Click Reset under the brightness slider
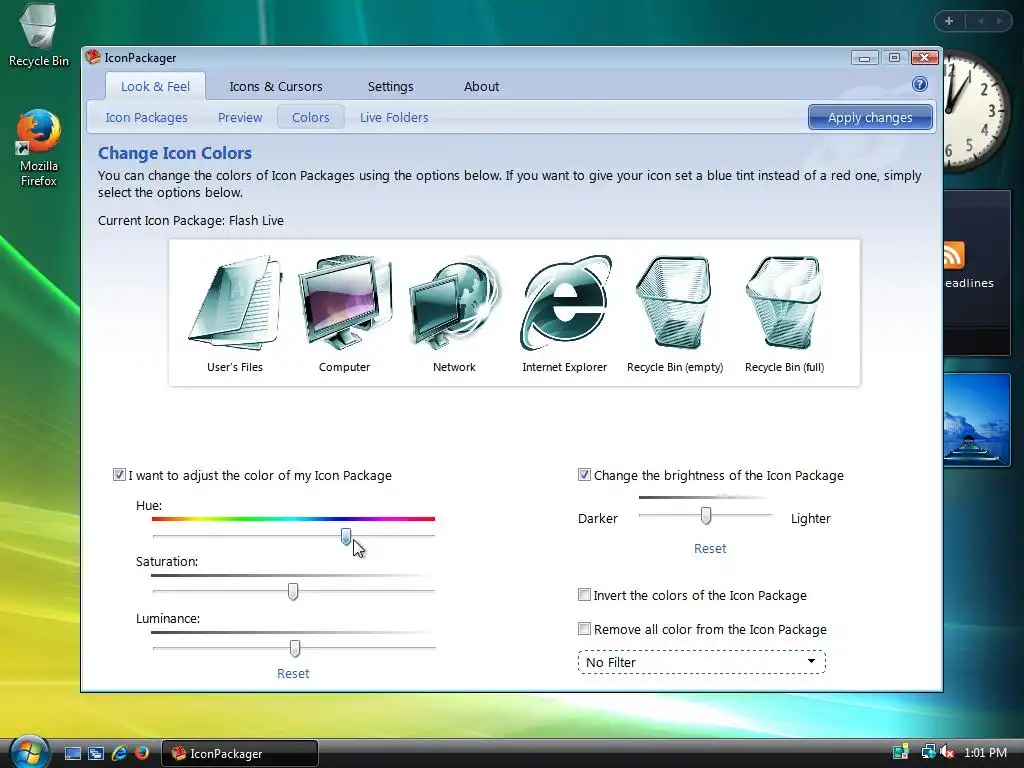The height and width of the screenshot is (768, 1024). (710, 549)
